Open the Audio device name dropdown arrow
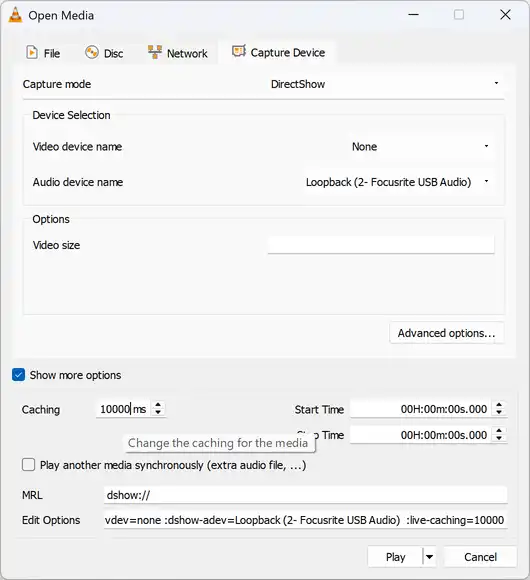 click(x=486, y=181)
